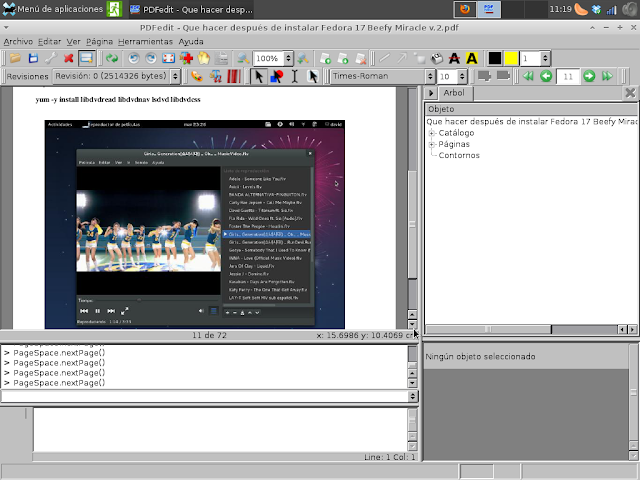640x480 pixels.
Task: Click the wrench options icon
Action: tap(51, 58)
